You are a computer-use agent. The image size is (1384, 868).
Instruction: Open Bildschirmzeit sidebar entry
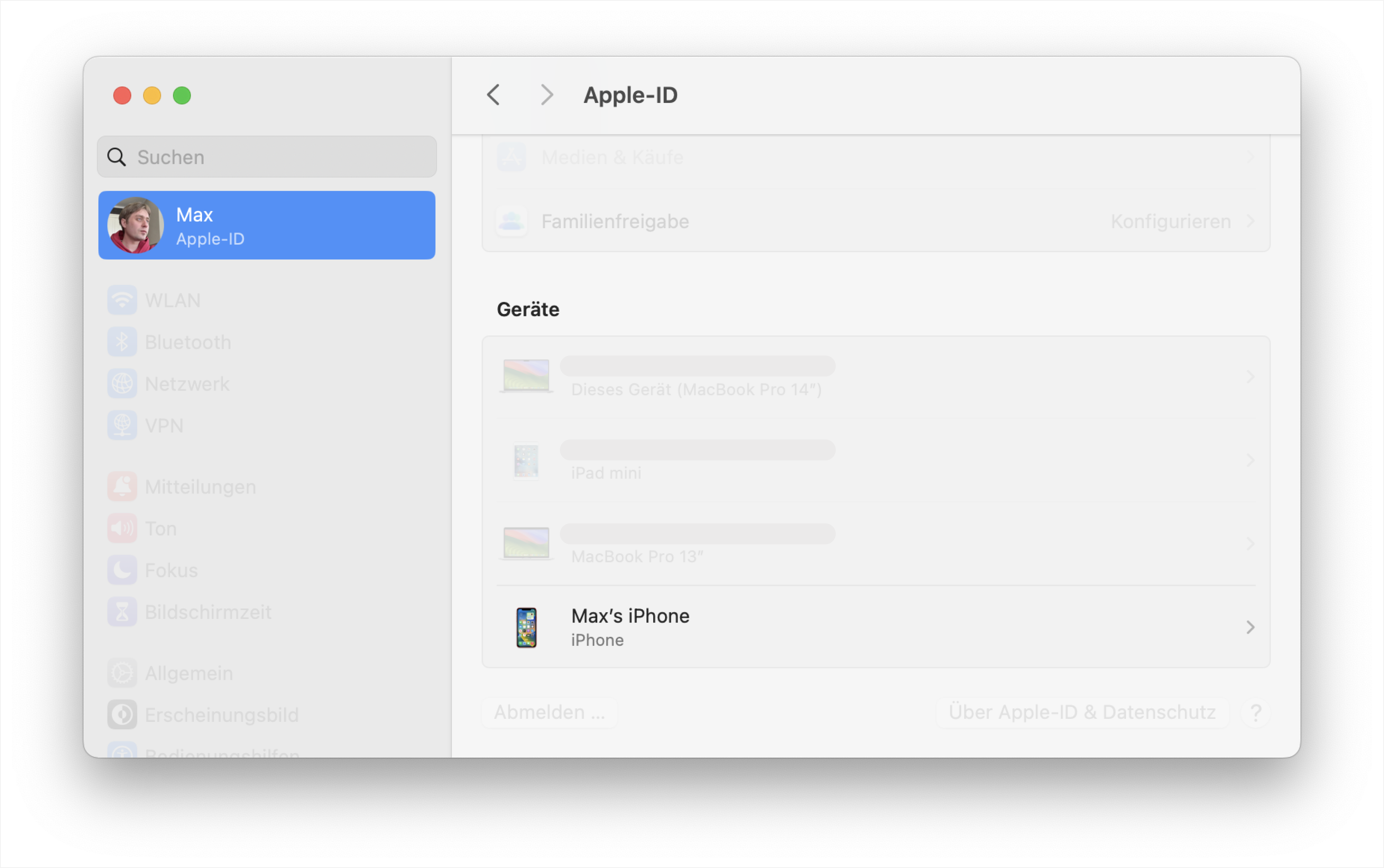(x=267, y=612)
